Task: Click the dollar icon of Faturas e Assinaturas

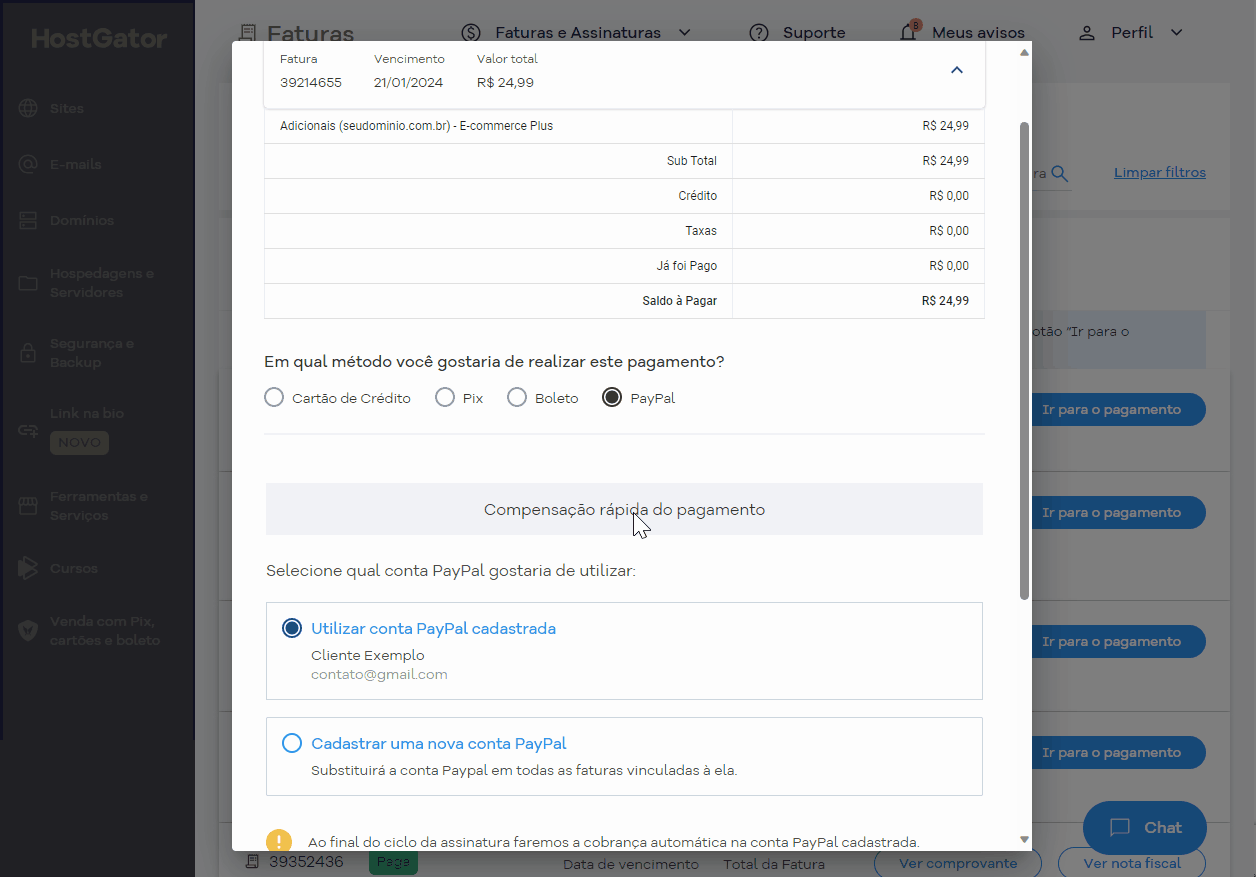Action: (472, 33)
